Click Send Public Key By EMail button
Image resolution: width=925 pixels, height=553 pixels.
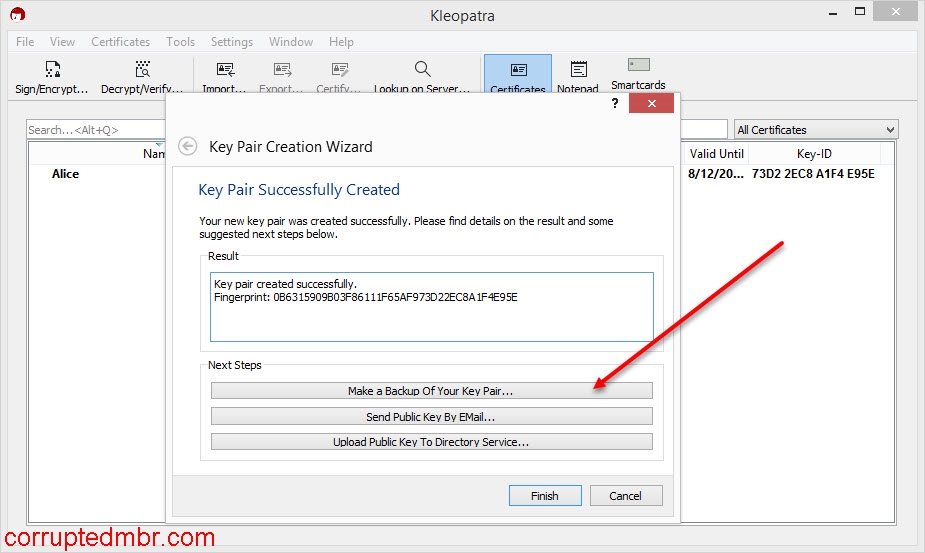(431, 417)
